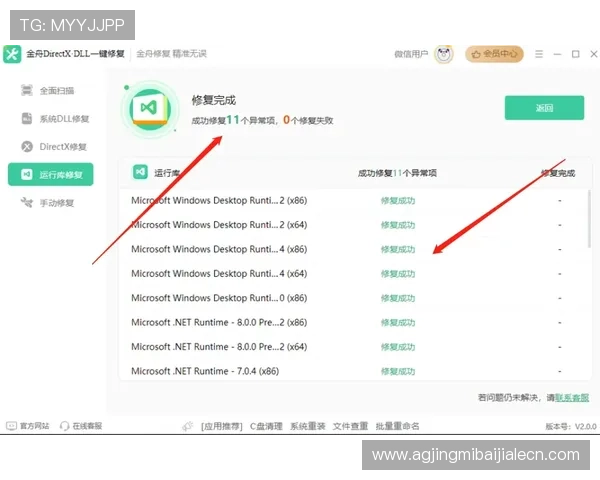Click 成功修复11个异常项 column header
The width and height of the screenshot is (600, 480).
(x=397, y=173)
